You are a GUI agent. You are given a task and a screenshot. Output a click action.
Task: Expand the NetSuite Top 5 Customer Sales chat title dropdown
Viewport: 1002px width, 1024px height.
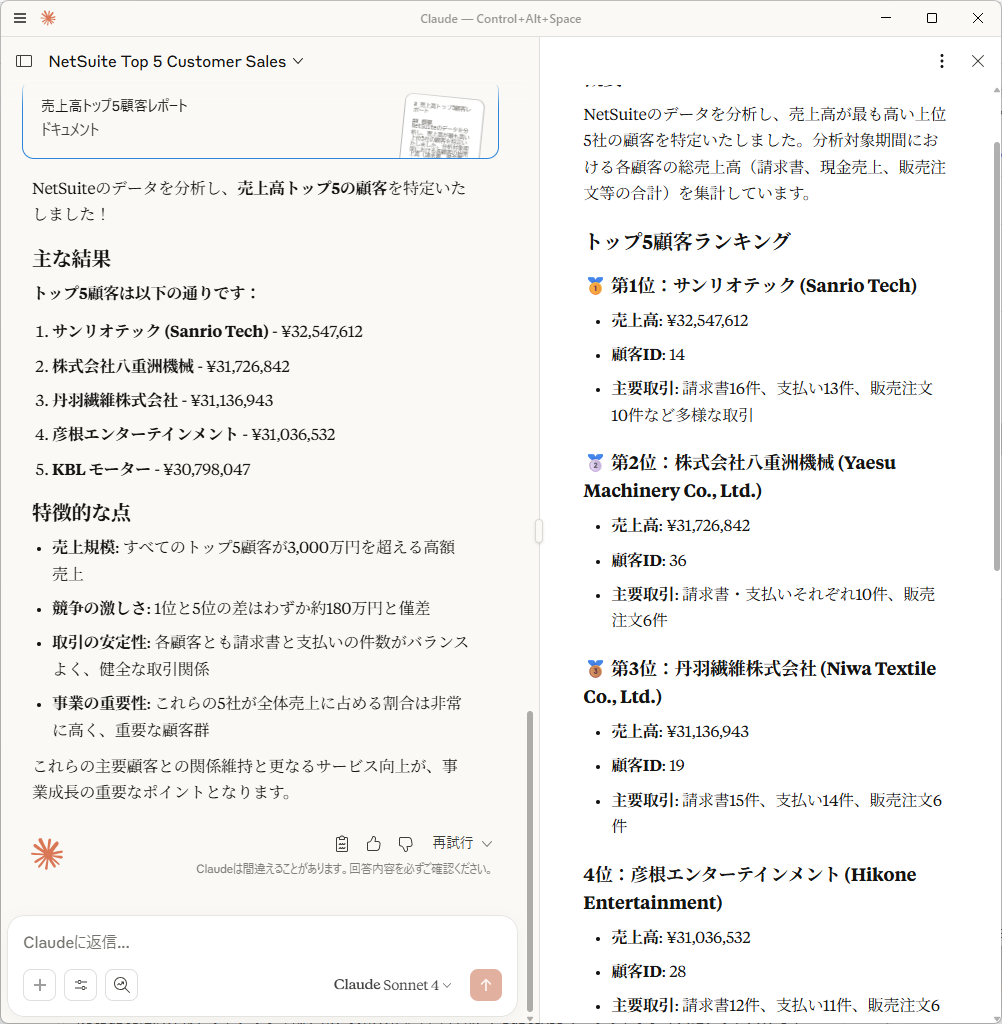pos(176,61)
